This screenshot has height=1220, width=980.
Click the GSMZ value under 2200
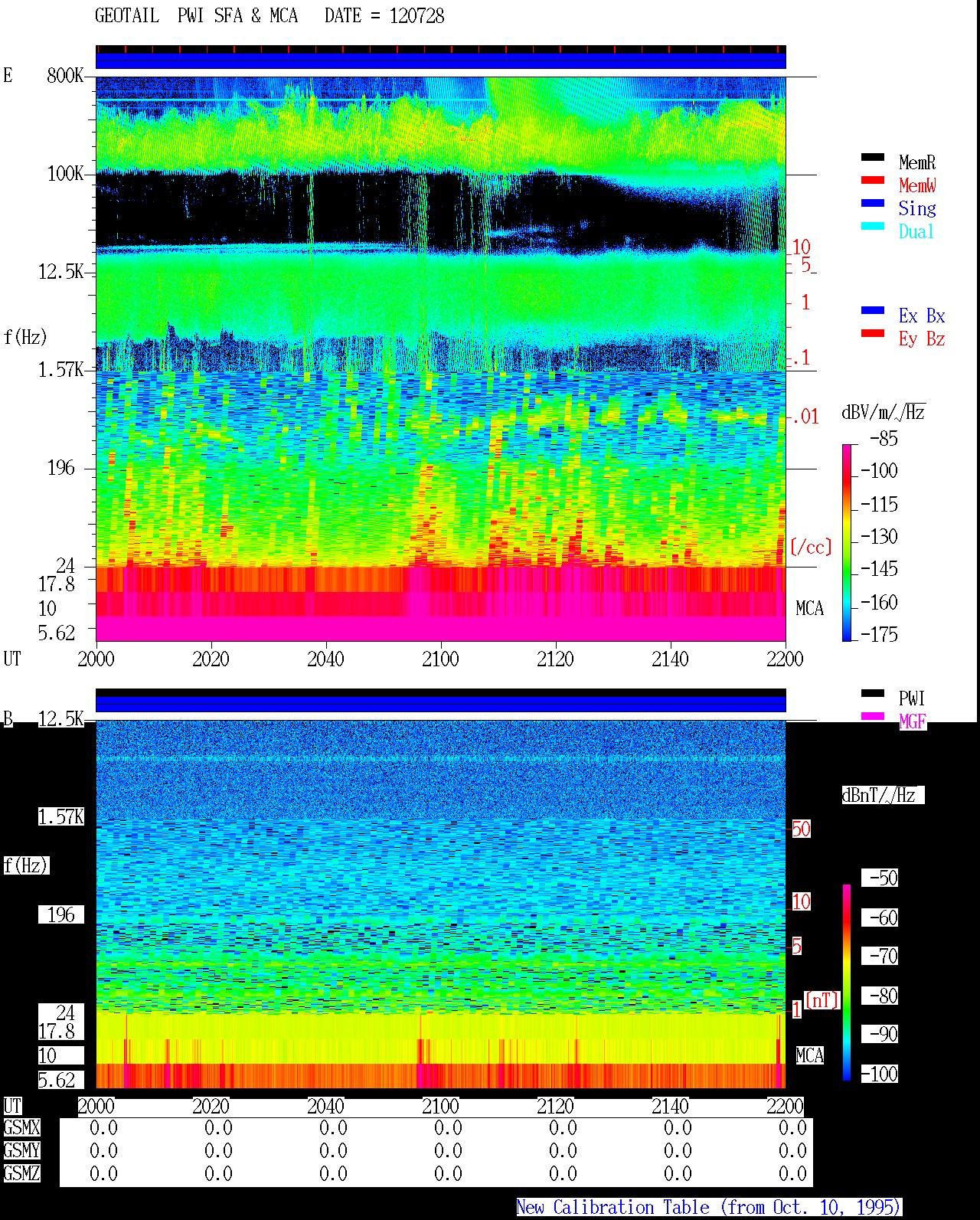[792, 1173]
